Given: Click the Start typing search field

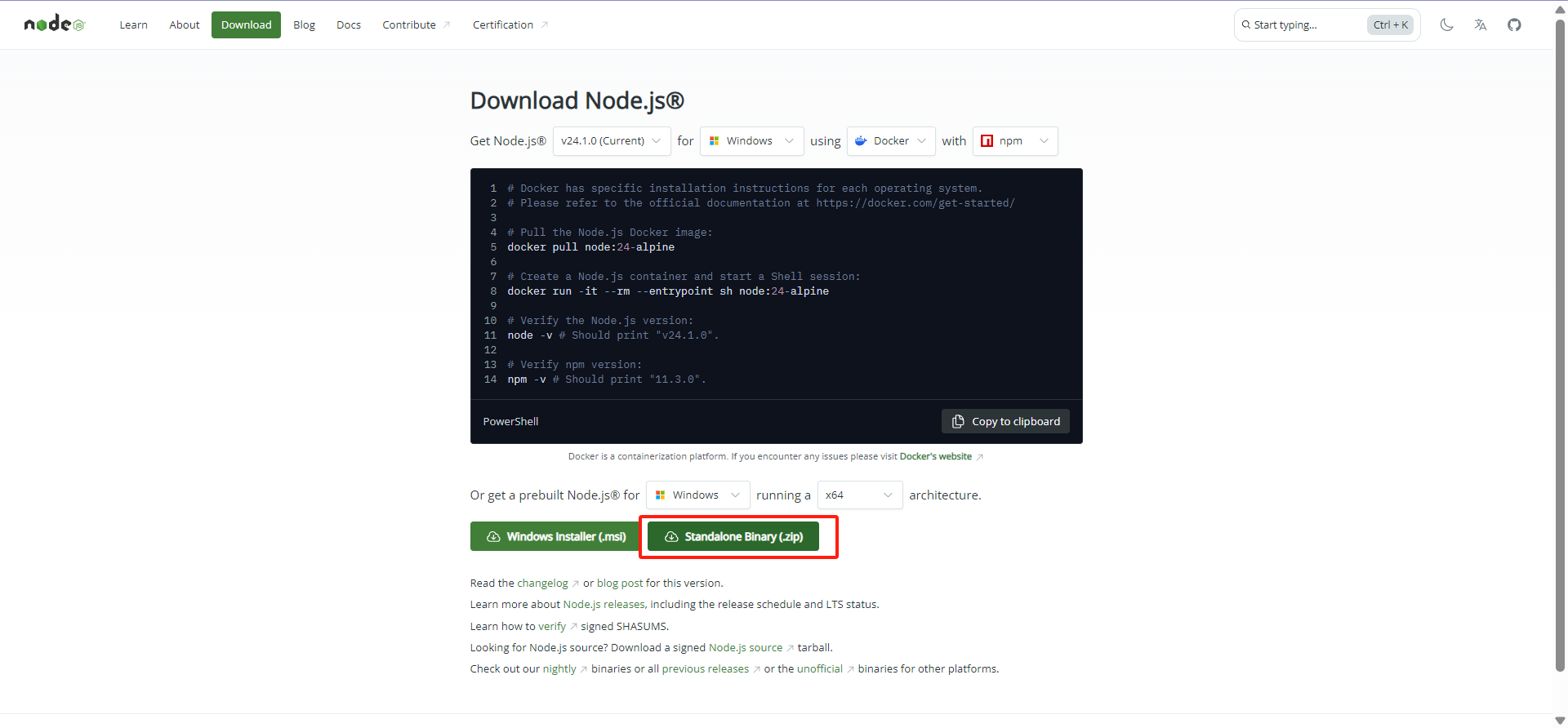Looking at the screenshot, I should pos(1327,24).
